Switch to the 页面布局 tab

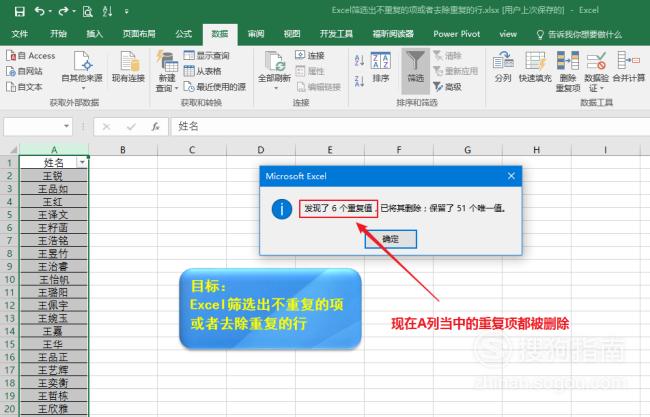pyautogui.click(x=139, y=34)
